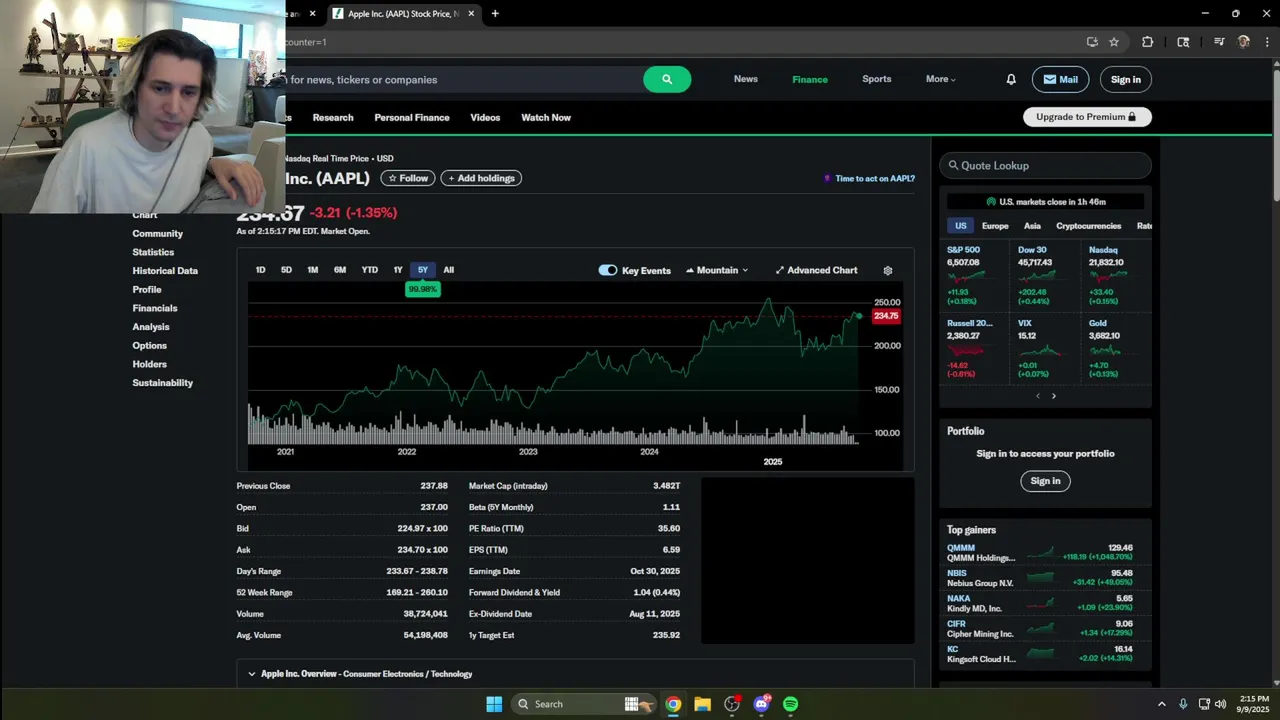Open the Personal Finance nav item
1280x720 pixels.
click(x=412, y=117)
